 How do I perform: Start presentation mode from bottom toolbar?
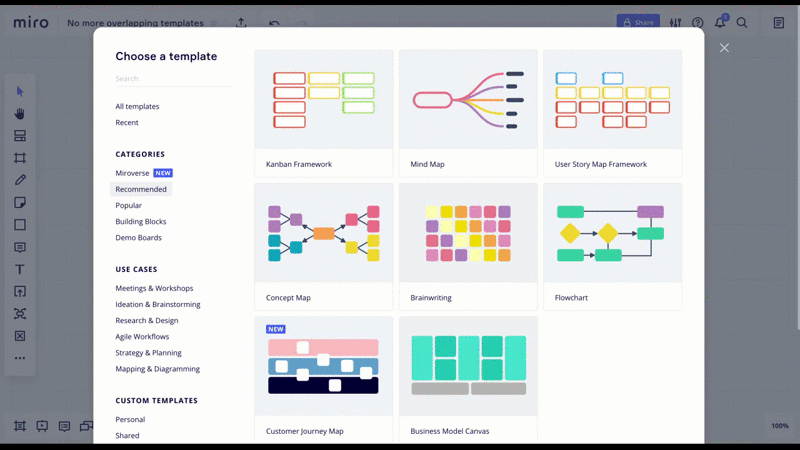click(x=42, y=426)
